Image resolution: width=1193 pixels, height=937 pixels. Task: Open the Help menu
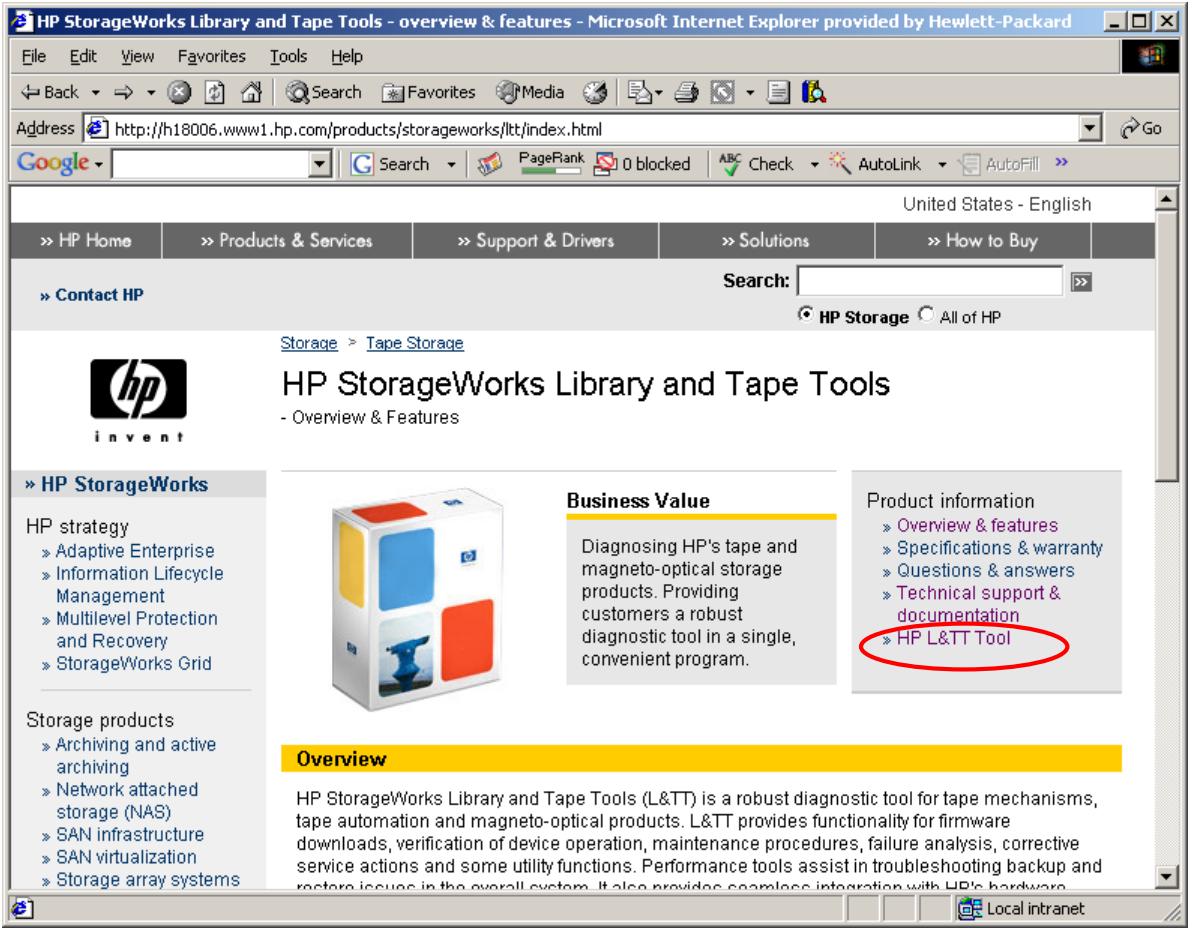[347, 56]
